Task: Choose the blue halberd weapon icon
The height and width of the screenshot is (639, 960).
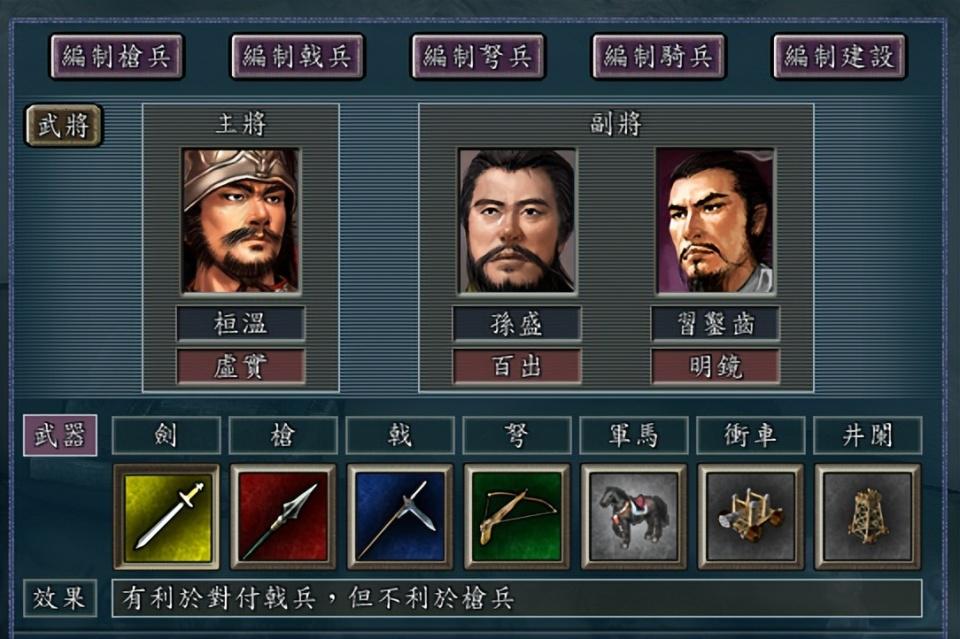Action: coord(400,517)
